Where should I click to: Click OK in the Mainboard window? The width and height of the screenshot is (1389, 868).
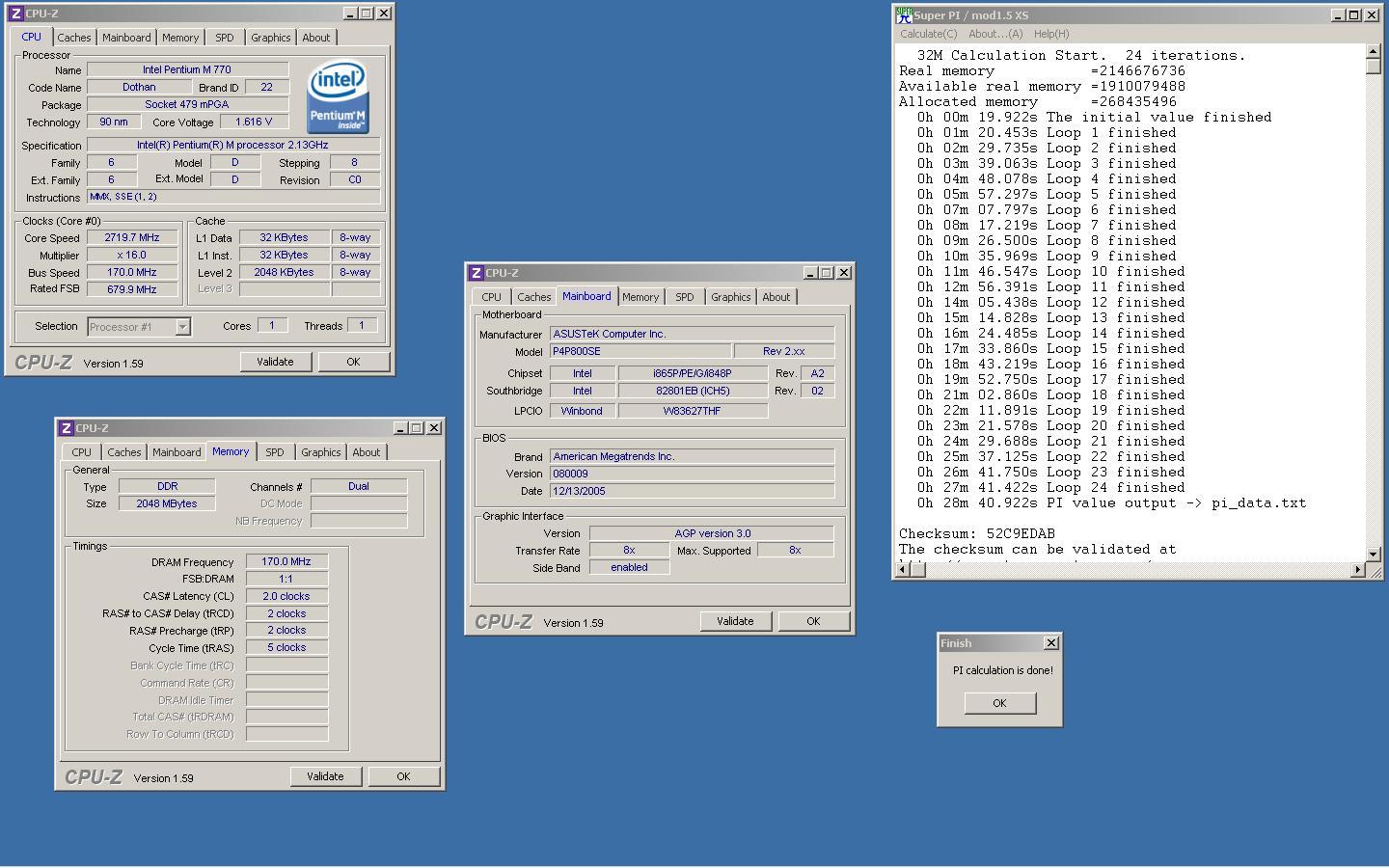tap(813, 621)
